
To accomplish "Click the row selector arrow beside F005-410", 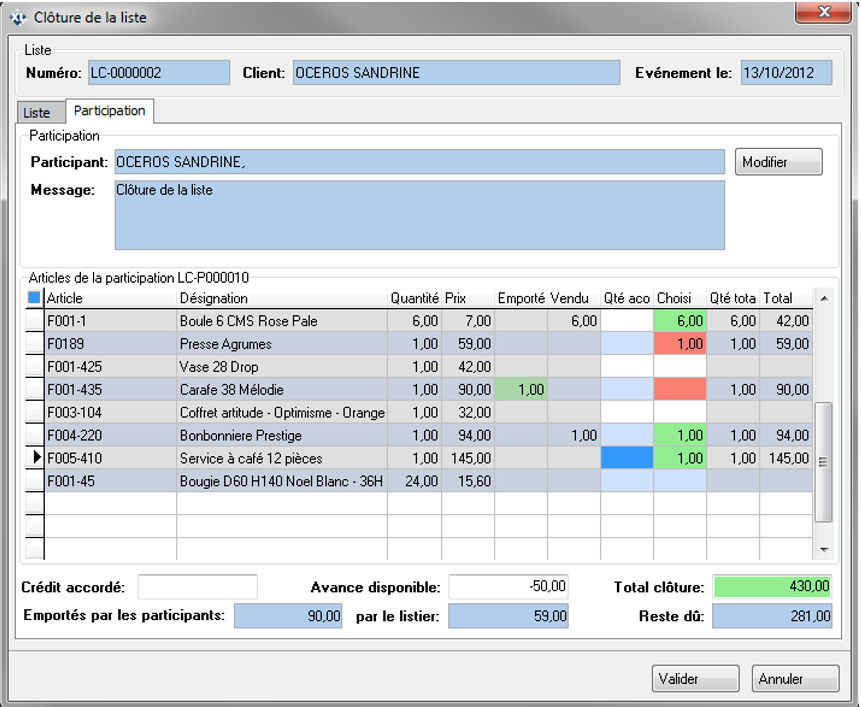I will point(34,458).
